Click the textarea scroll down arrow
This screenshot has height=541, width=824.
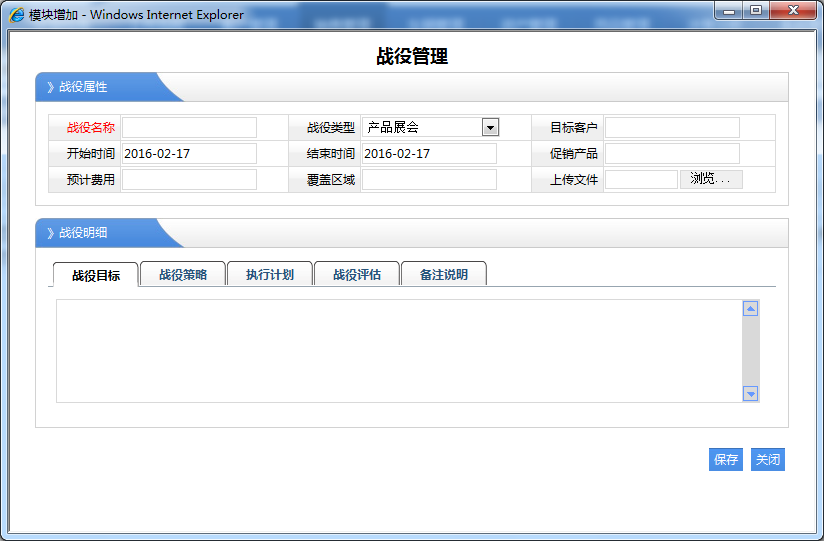pos(751,394)
